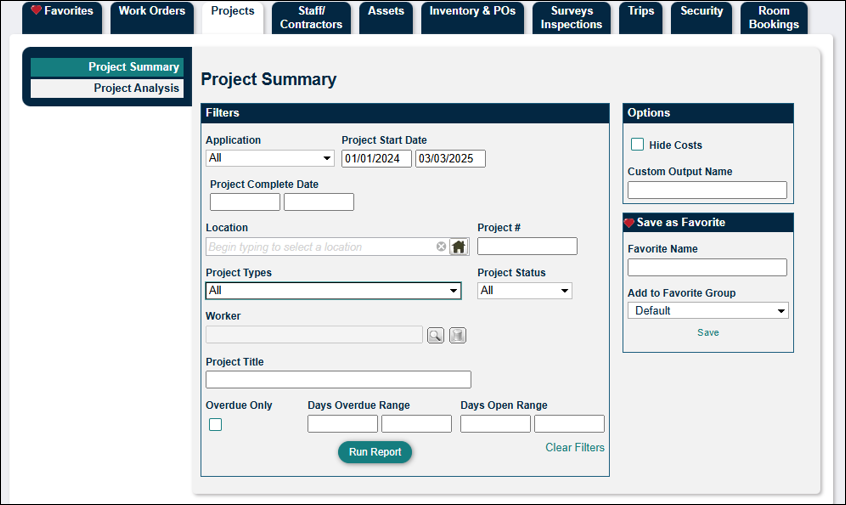This screenshot has width=846, height=505.
Task: Select Project Analysis in the sidebar
Action: tap(107, 88)
